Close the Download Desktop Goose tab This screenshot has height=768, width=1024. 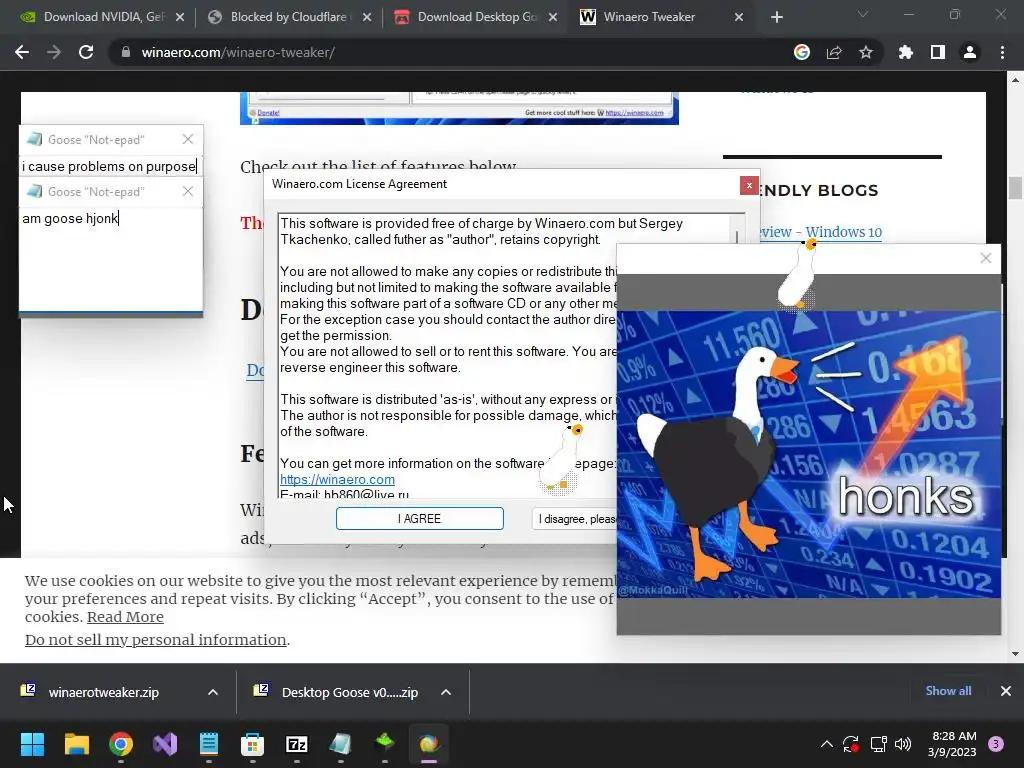pyautogui.click(x=553, y=17)
